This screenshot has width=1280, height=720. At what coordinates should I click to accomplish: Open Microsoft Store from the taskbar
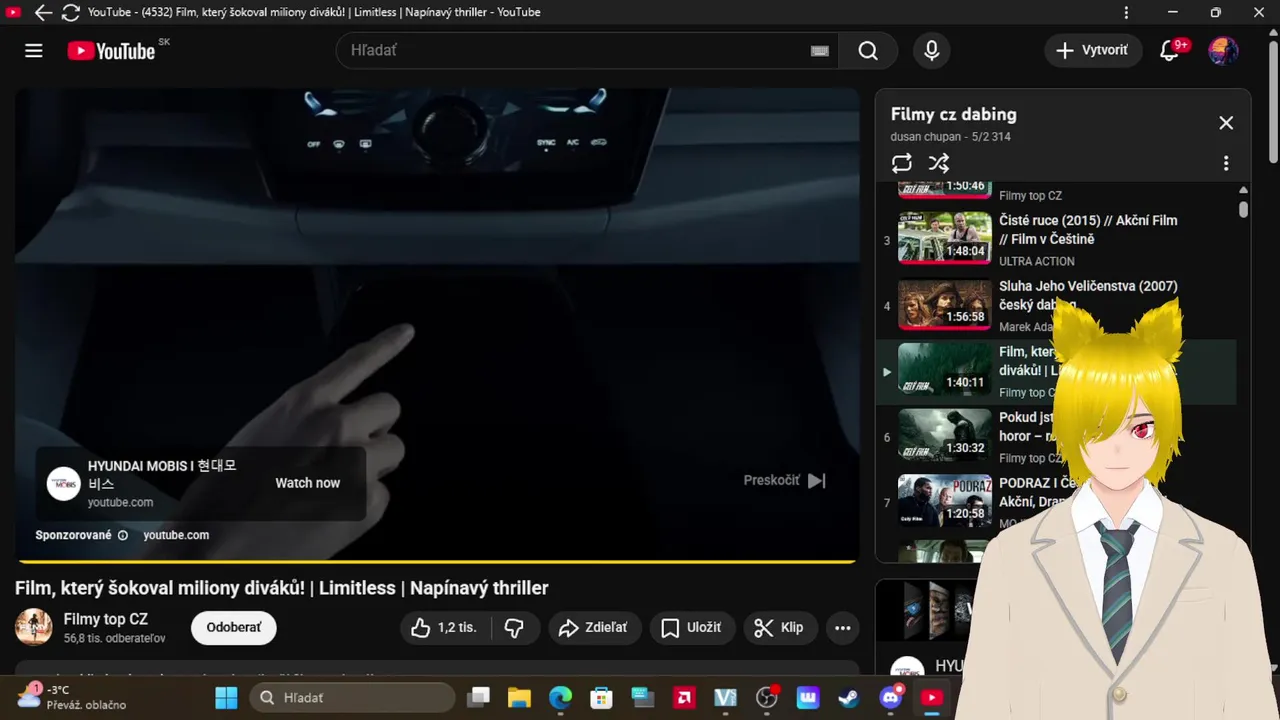601,697
